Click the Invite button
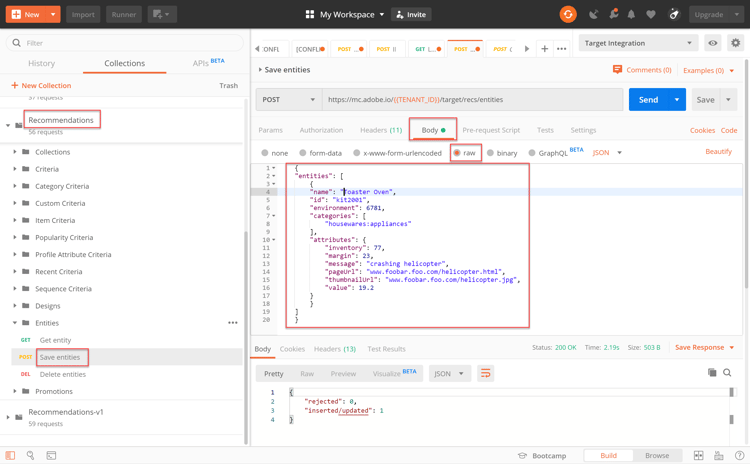The height and width of the screenshot is (464, 750). (411, 14)
